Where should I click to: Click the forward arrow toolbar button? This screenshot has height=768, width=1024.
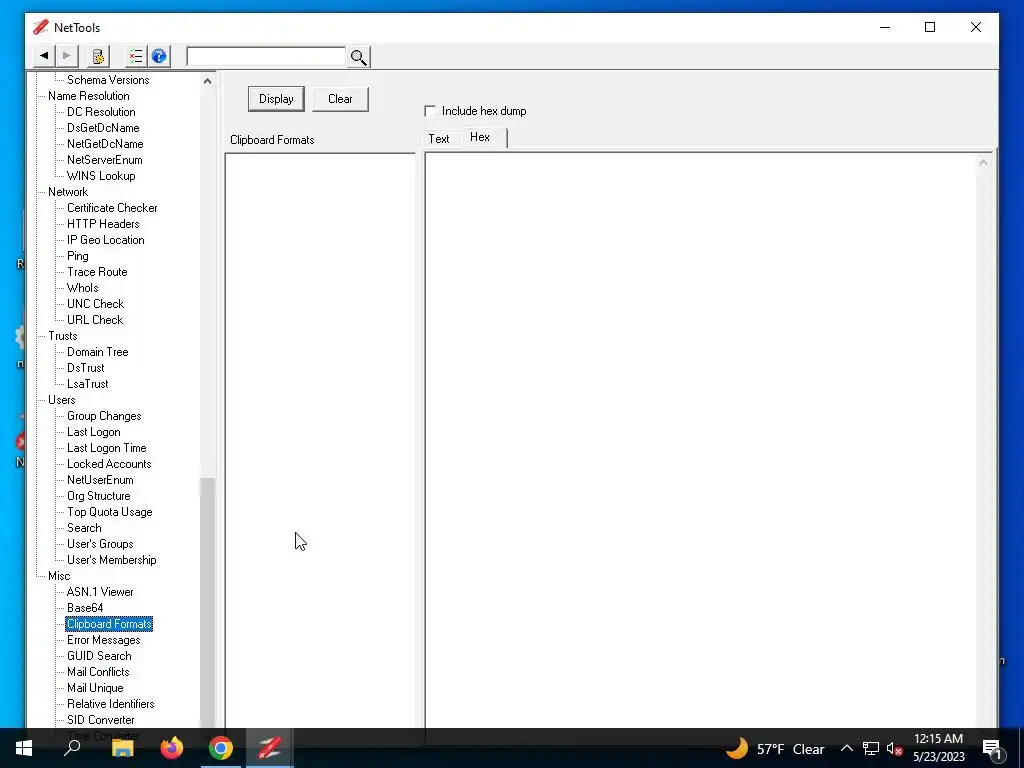(x=67, y=56)
